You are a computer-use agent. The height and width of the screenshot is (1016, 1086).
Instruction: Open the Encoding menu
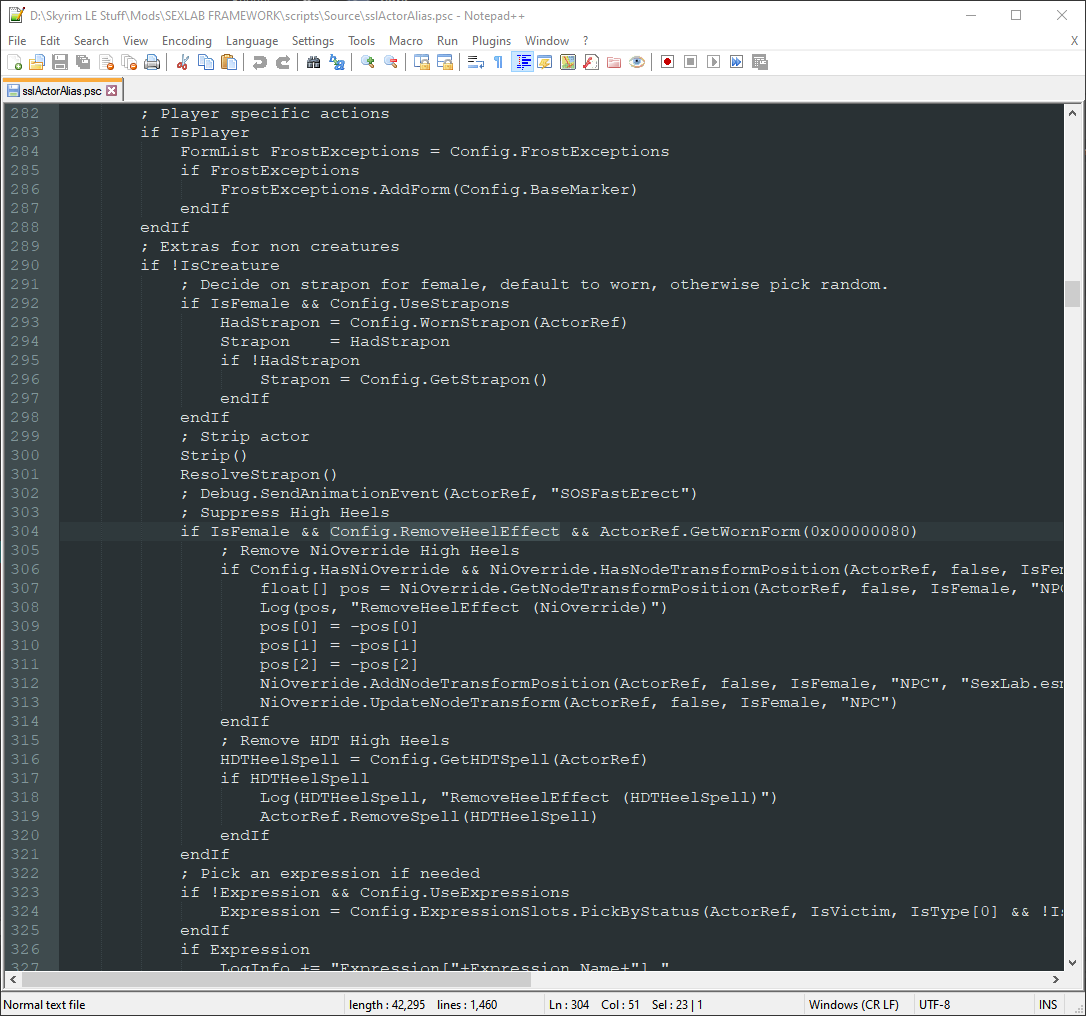(187, 41)
